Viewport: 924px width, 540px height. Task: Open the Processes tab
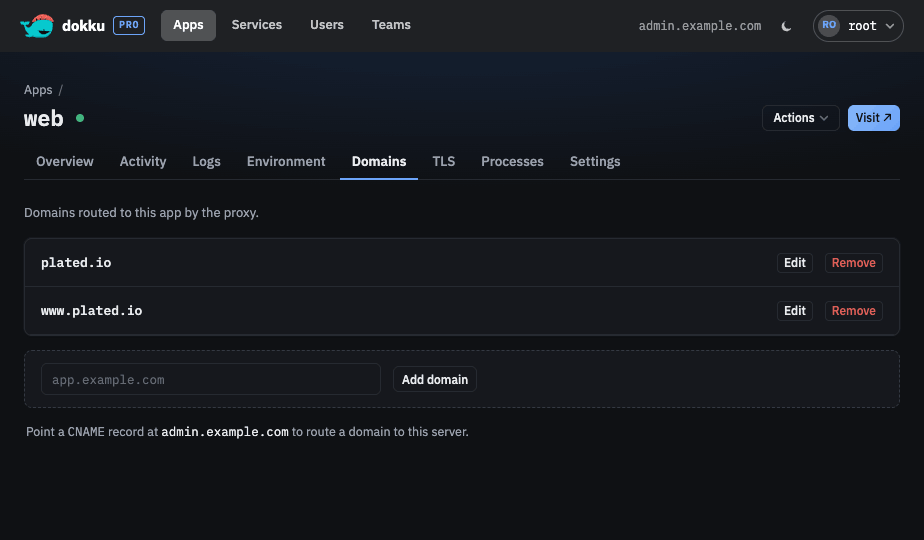tap(512, 162)
